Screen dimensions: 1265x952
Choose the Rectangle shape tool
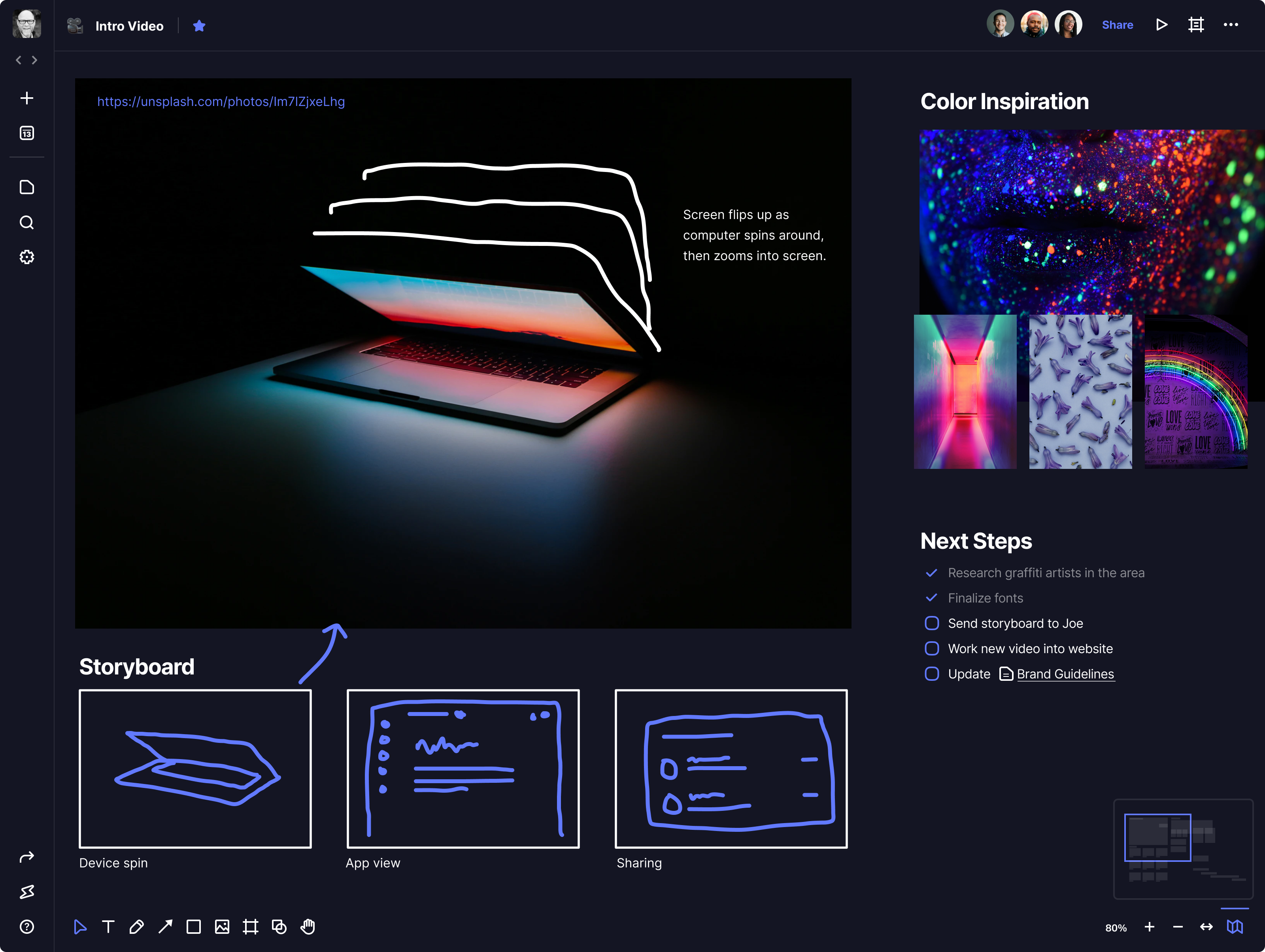(194, 927)
